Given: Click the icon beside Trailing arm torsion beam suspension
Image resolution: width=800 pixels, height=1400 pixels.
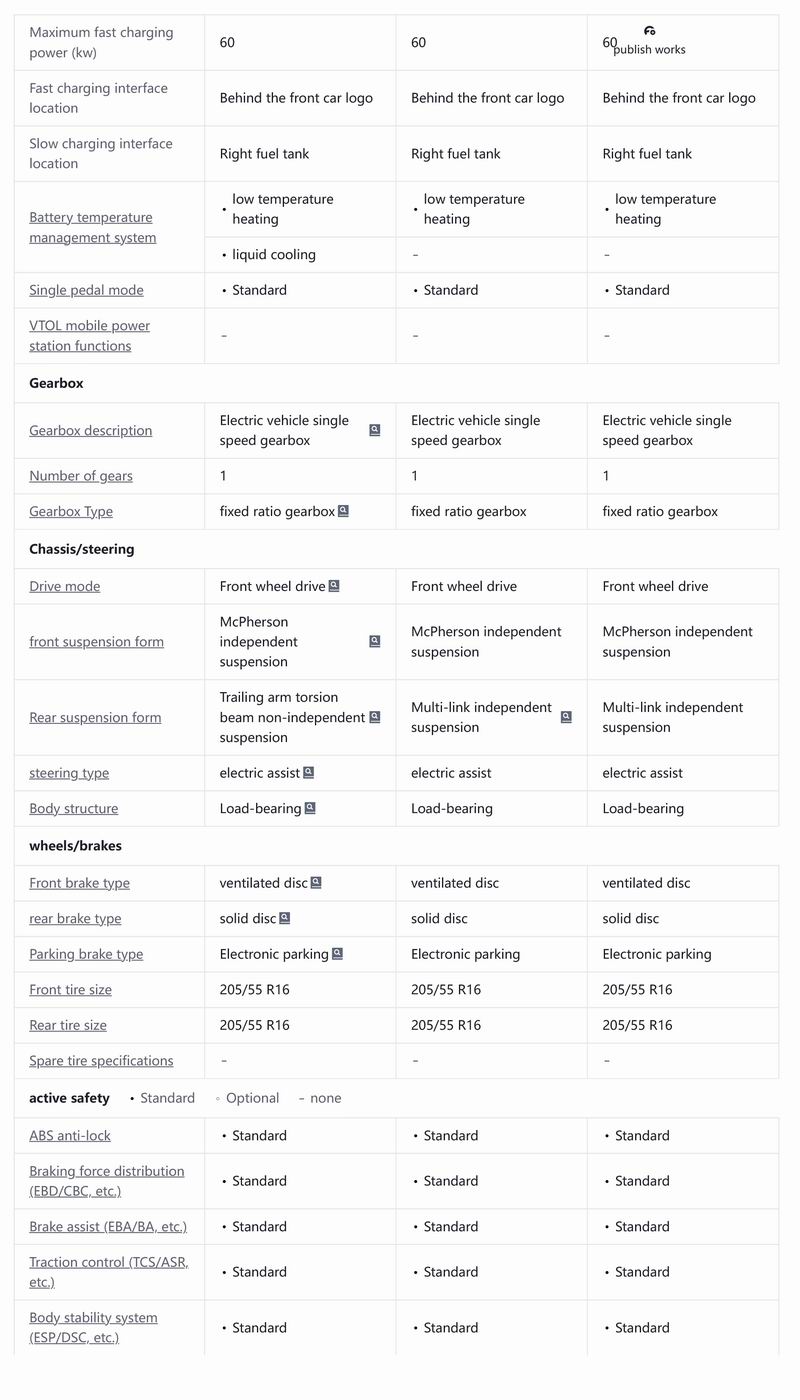Looking at the screenshot, I should click(375, 717).
